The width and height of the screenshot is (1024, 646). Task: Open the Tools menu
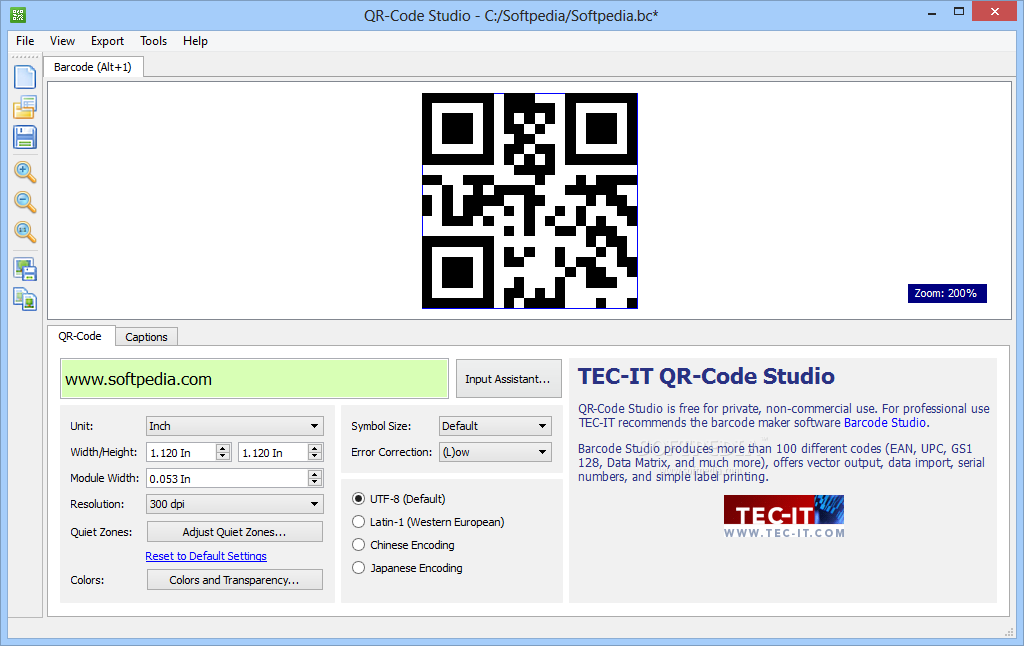coord(153,40)
